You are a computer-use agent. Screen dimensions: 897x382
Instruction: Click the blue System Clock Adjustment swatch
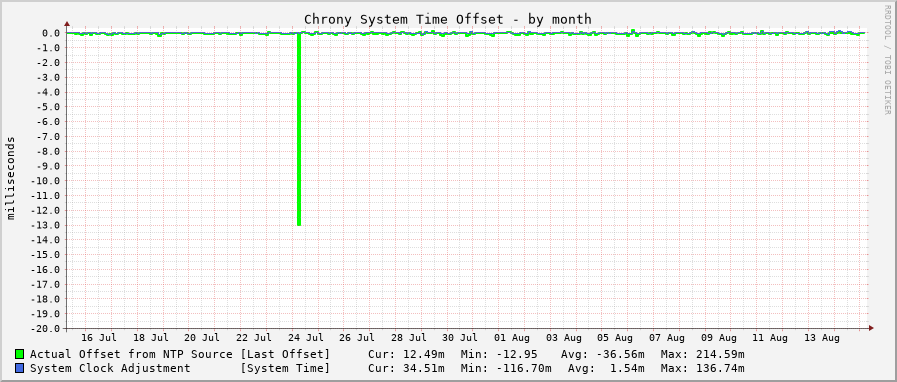pos(19,368)
